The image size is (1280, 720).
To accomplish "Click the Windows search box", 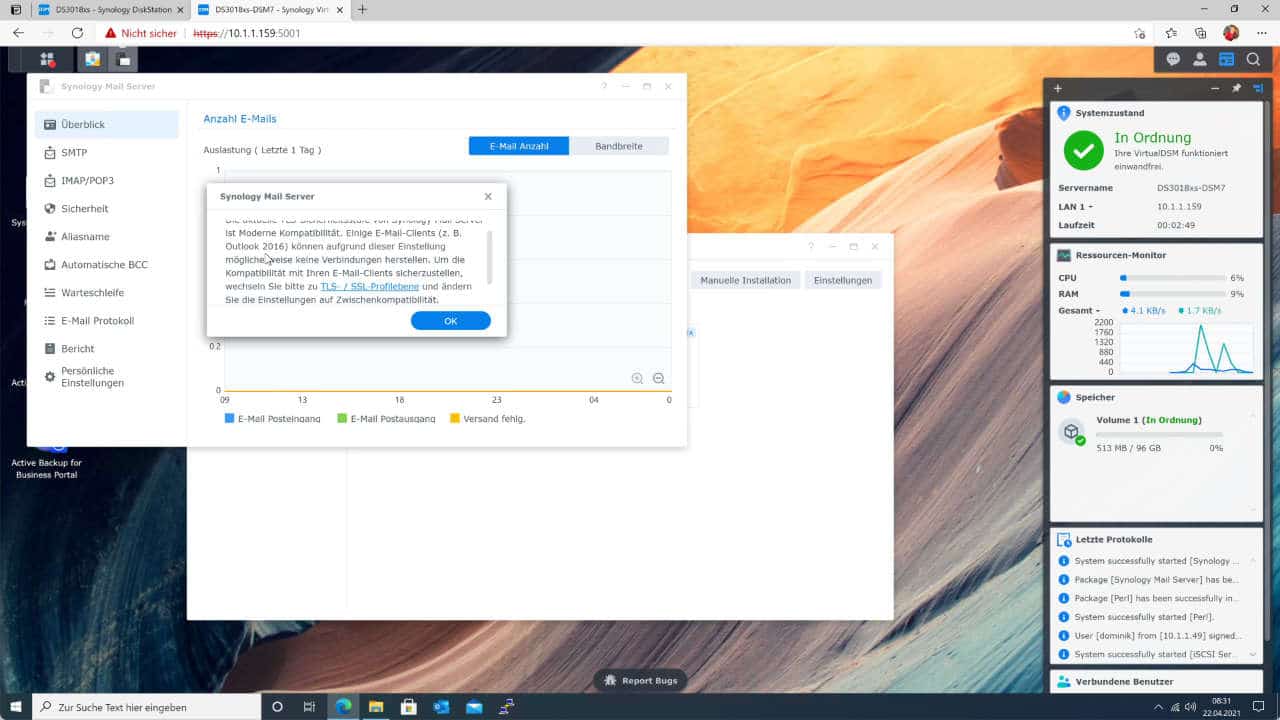I will (x=146, y=707).
